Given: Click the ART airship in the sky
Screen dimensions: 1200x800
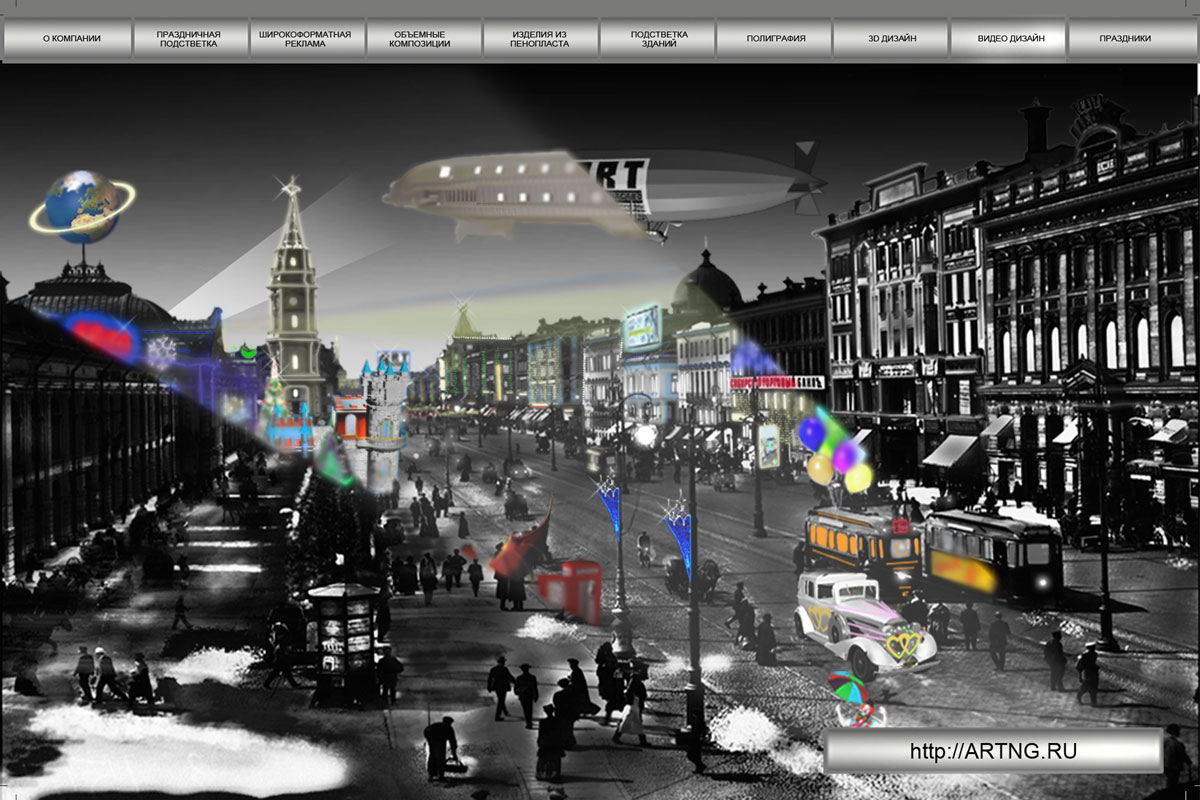Looking at the screenshot, I should click(605, 194).
